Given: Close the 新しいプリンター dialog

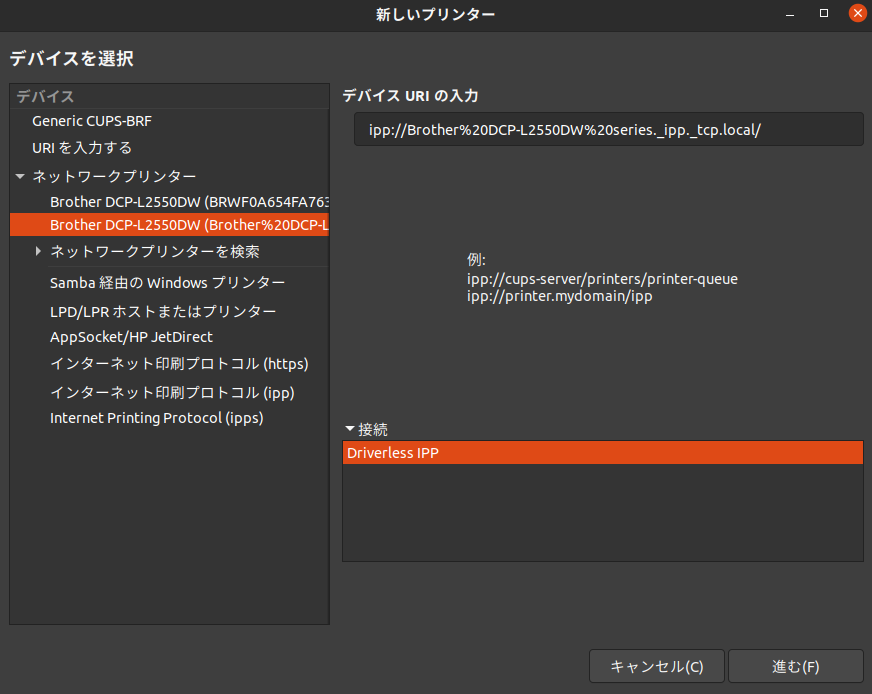Looking at the screenshot, I should (857, 14).
